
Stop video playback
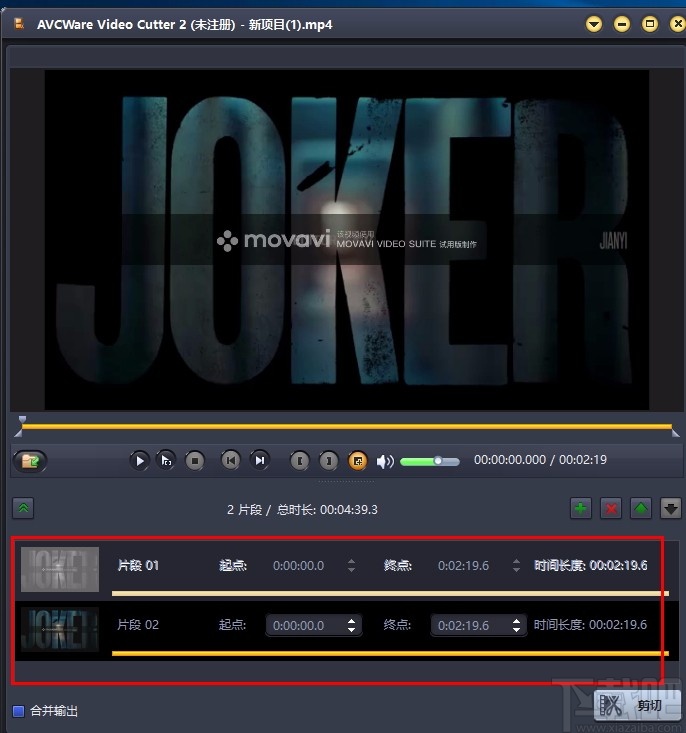pos(195,461)
